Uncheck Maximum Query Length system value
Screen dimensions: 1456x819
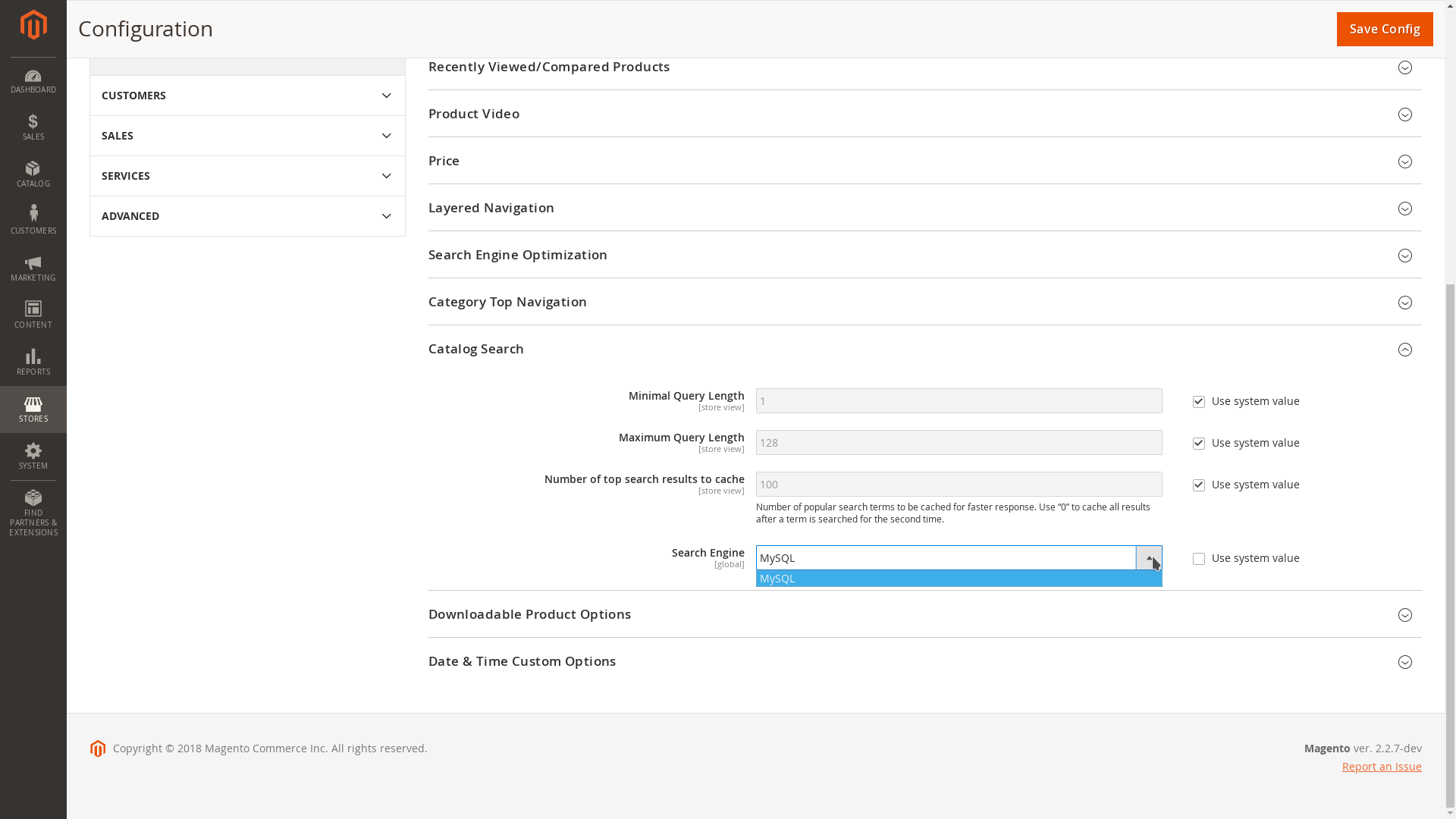[1198, 444]
